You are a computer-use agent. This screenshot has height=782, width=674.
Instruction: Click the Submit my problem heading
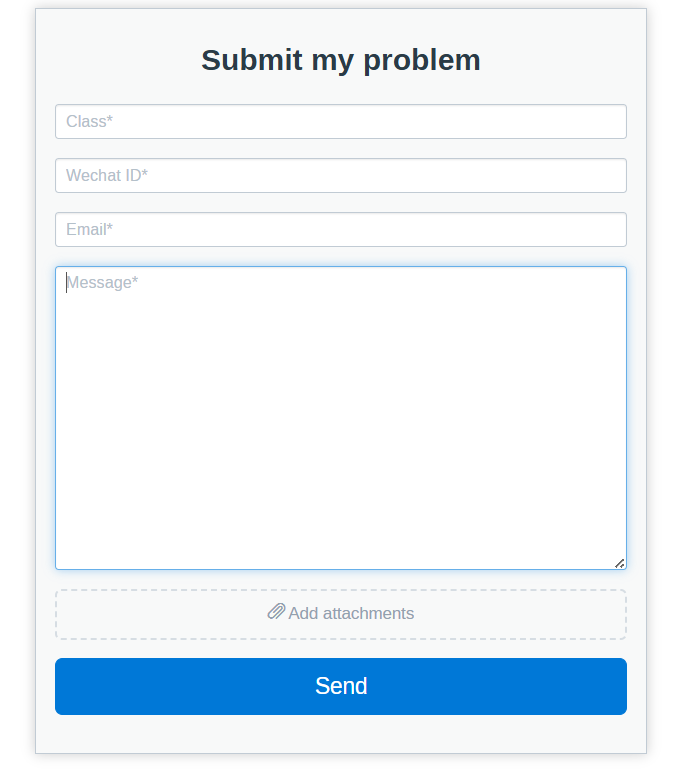point(341,60)
